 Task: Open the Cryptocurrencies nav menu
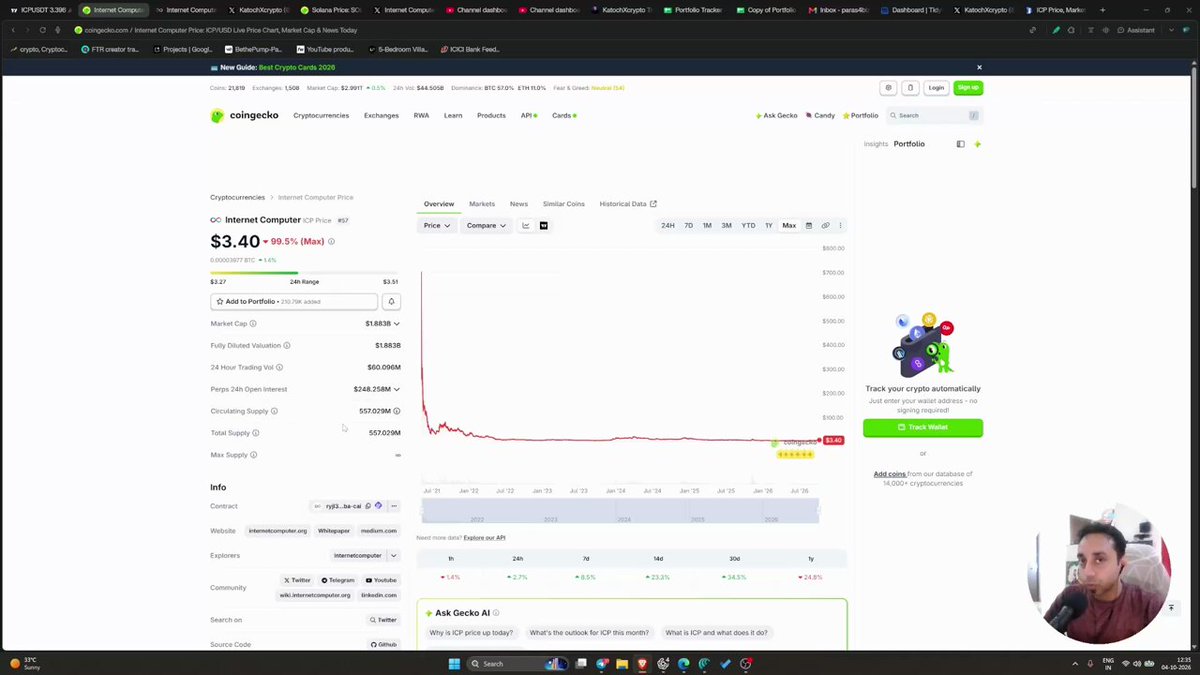tap(321, 115)
